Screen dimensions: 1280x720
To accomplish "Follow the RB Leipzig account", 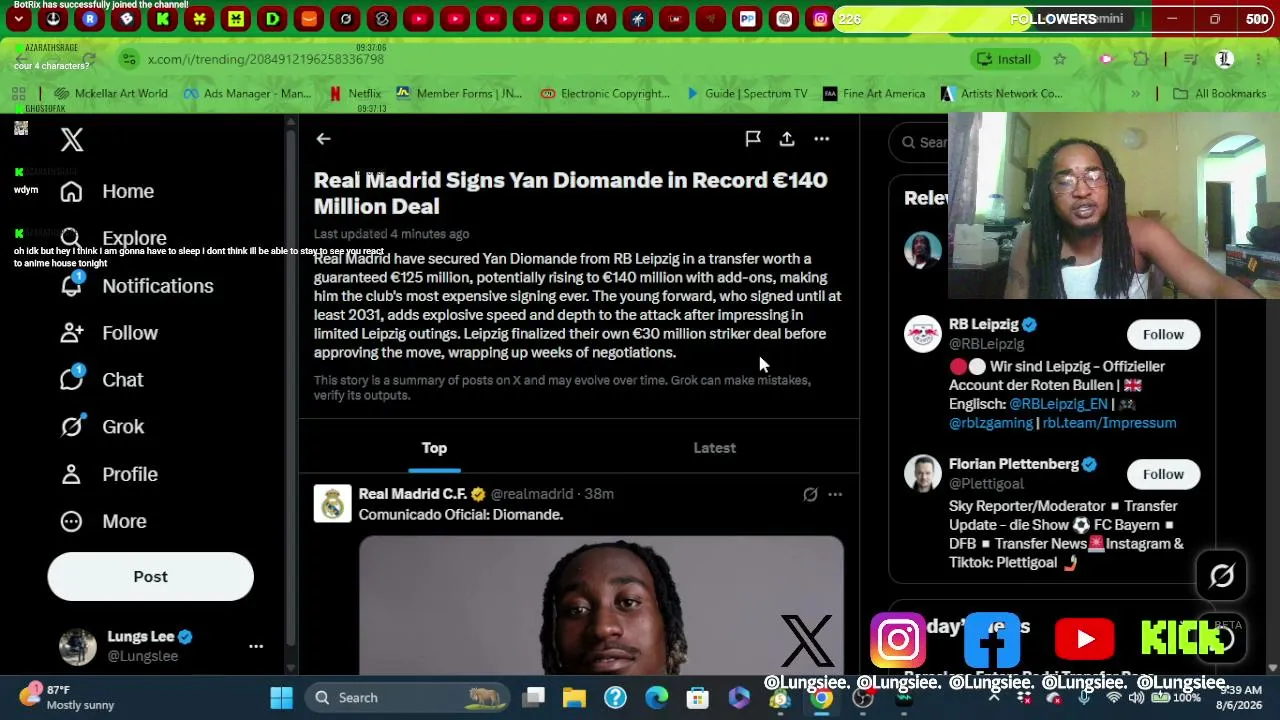I will [x=1163, y=335].
